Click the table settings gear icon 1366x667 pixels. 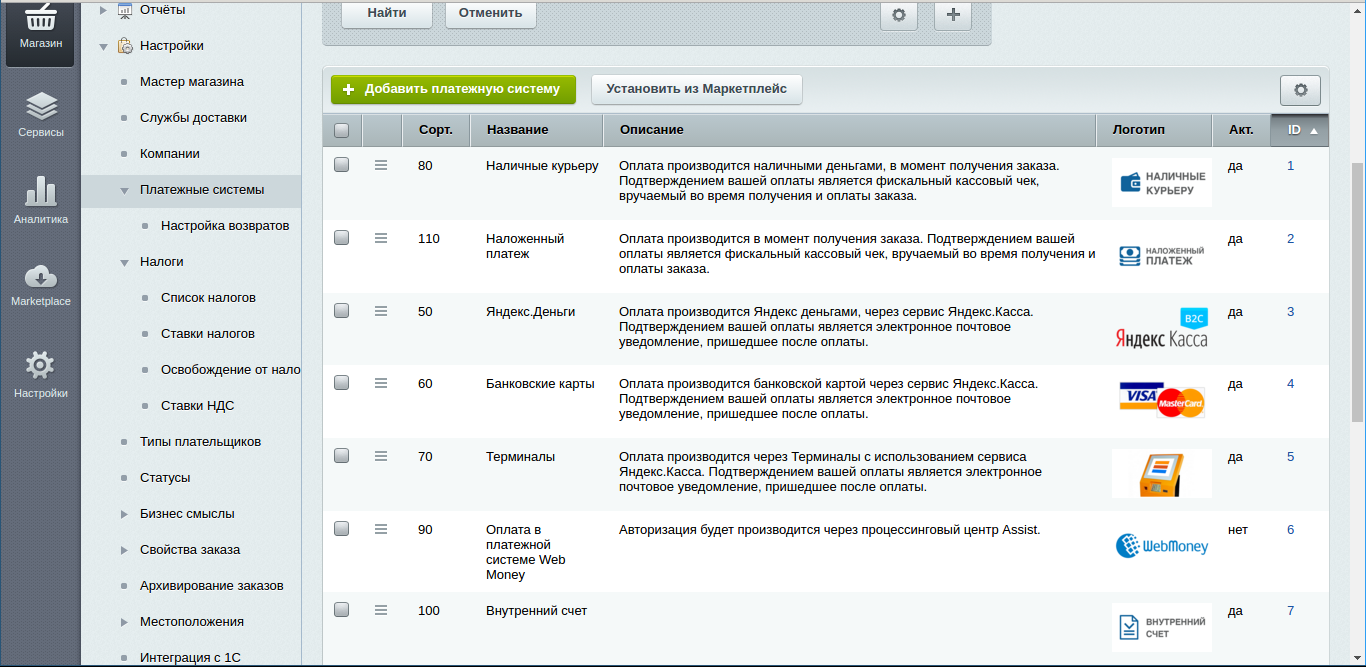(x=1300, y=90)
